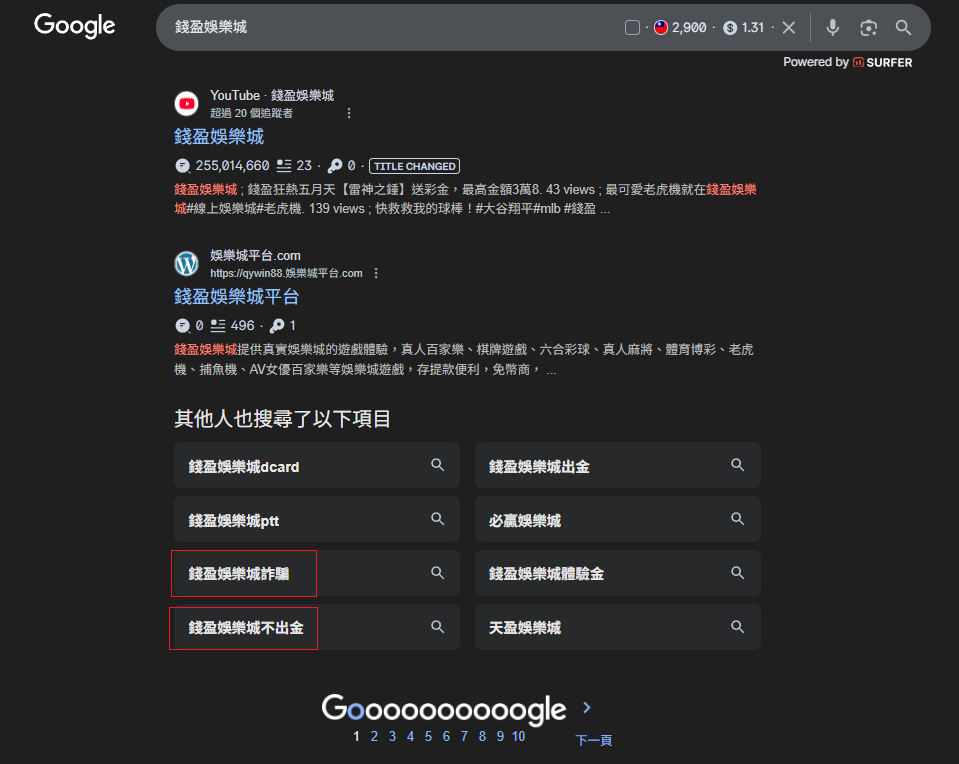Go to results page 7
Screen dimensions: 959x764
point(464,736)
